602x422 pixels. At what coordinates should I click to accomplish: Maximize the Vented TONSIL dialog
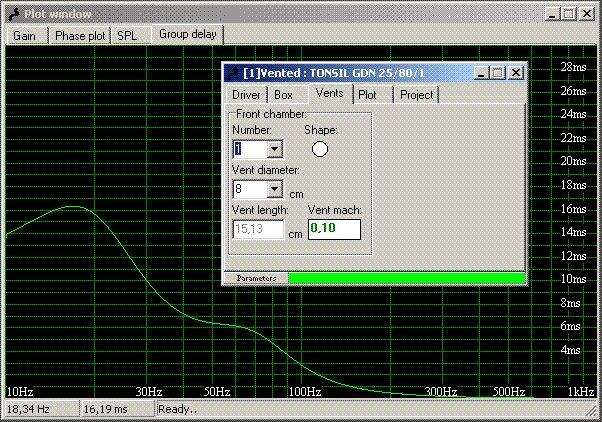tap(498, 73)
